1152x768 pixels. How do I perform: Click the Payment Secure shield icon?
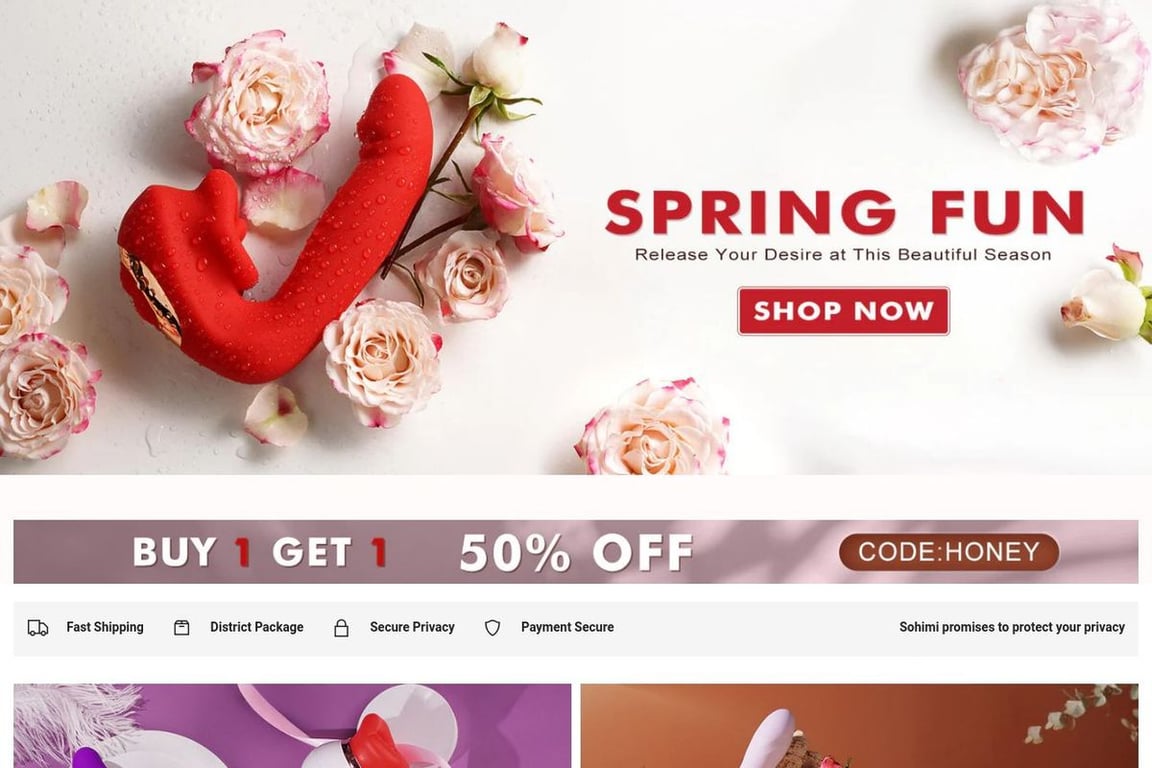[x=492, y=628]
